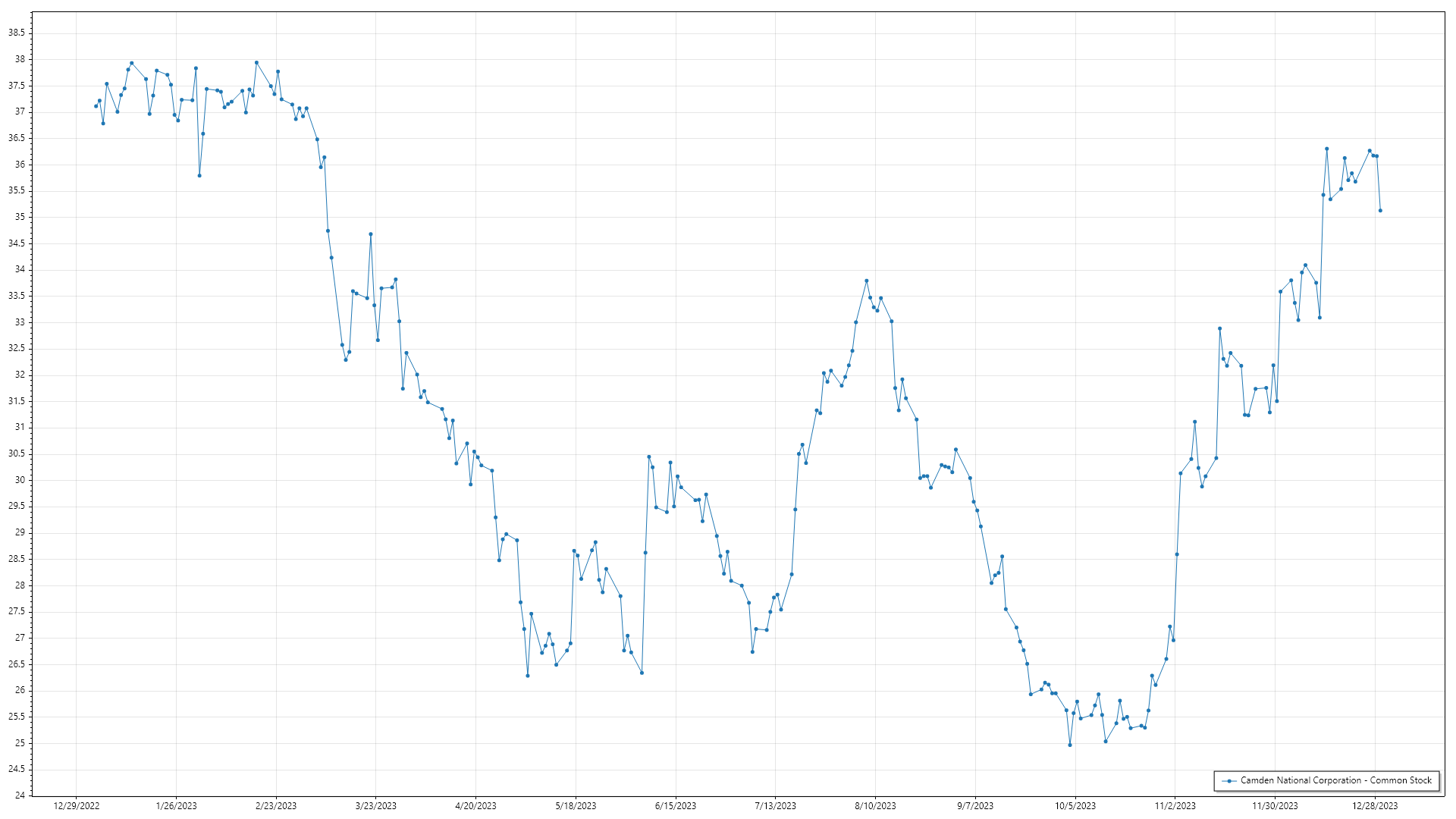Select the August peak data point near 33.8
Screen dimensions: 1456x819
(867, 281)
